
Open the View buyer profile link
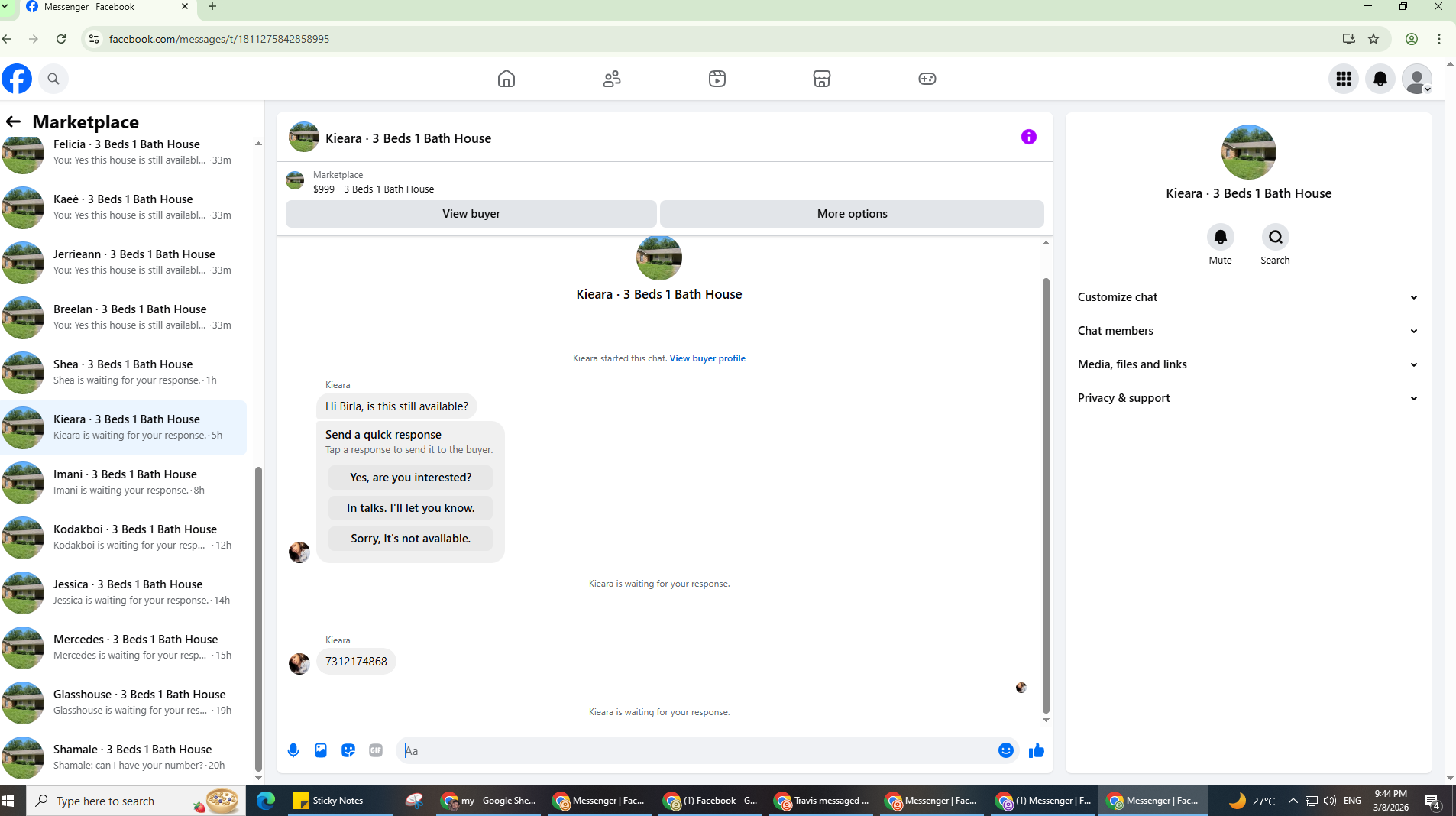(707, 358)
